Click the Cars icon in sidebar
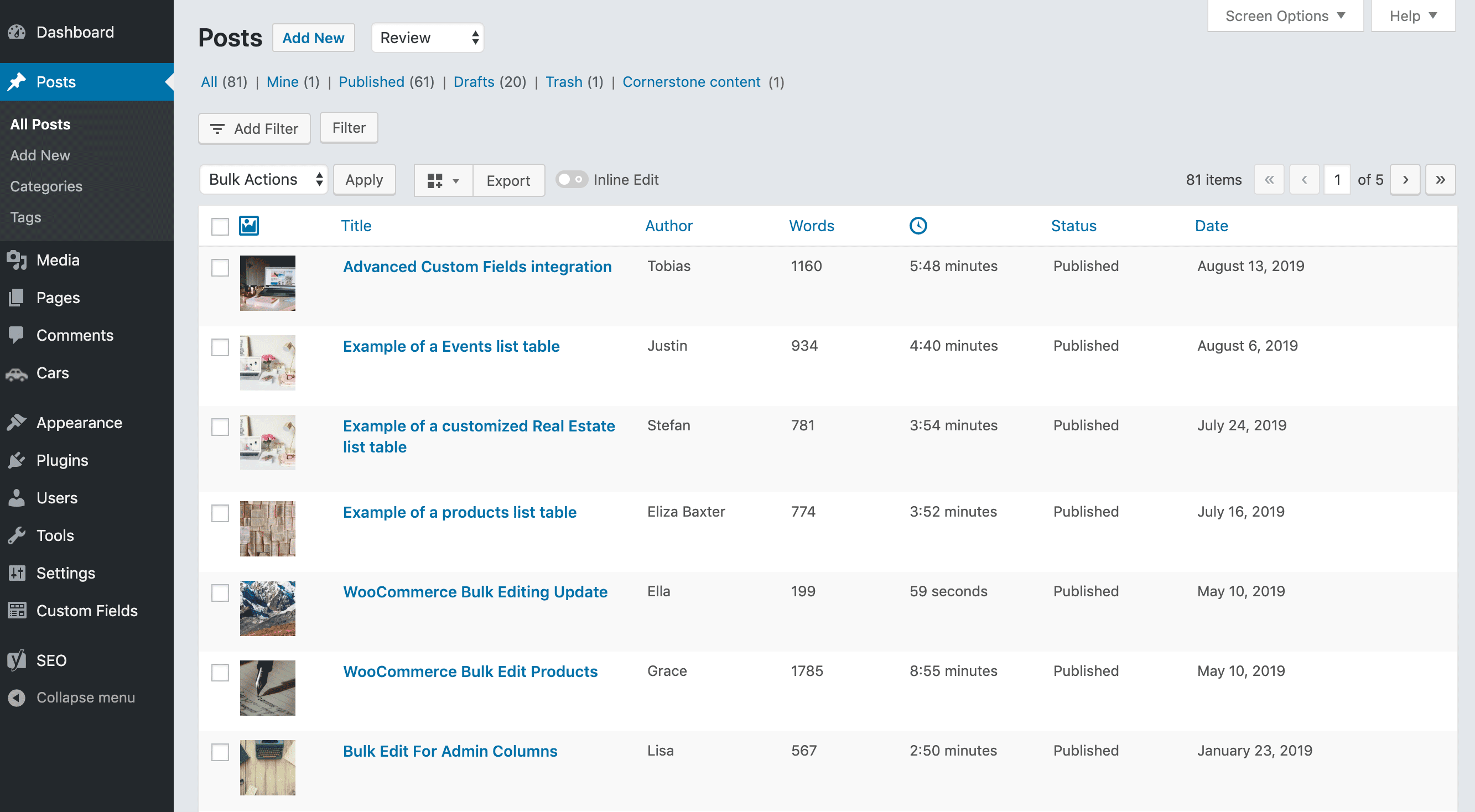The height and width of the screenshot is (812, 1475). tap(17, 373)
